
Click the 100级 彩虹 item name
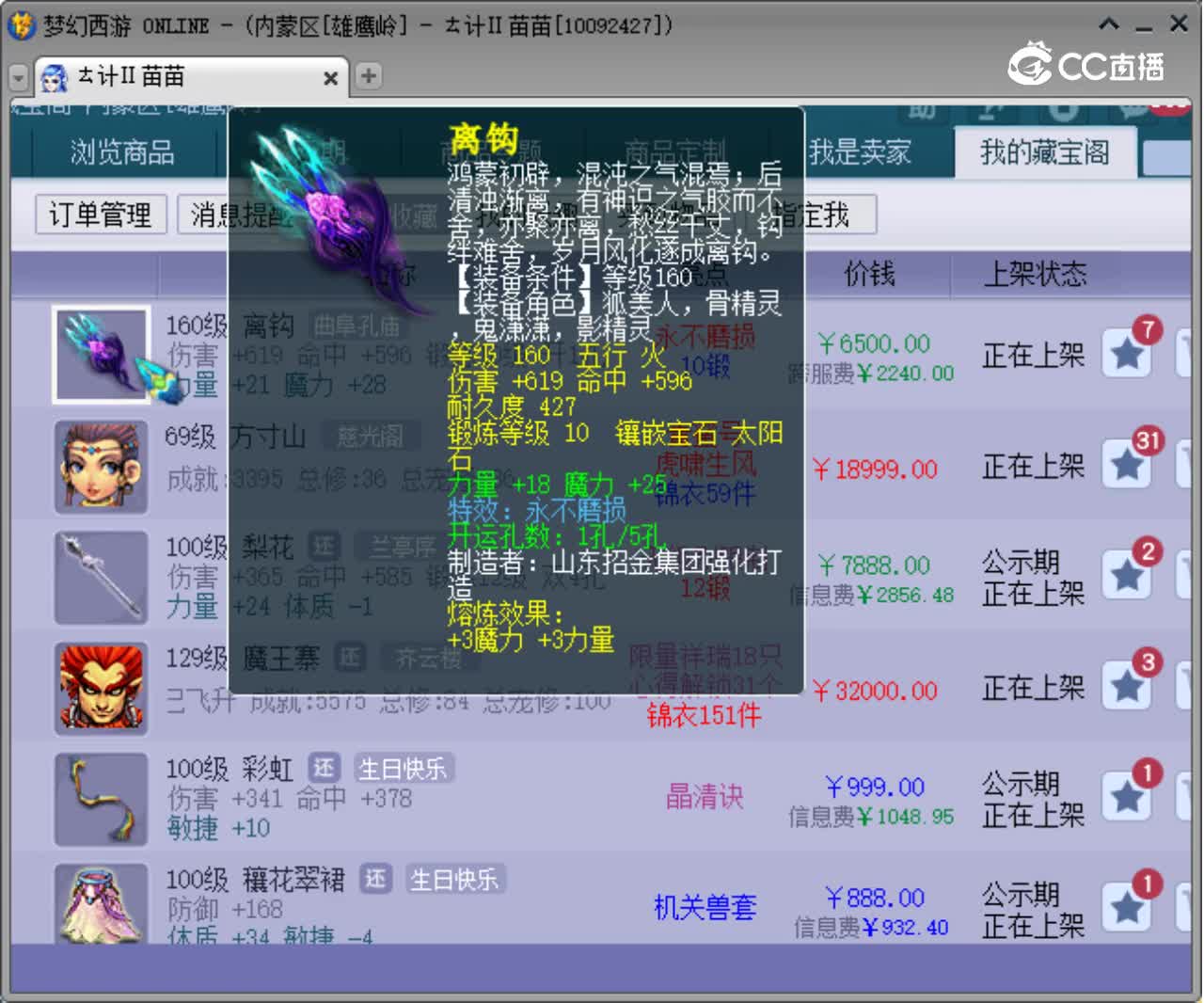pyautogui.click(x=229, y=769)
